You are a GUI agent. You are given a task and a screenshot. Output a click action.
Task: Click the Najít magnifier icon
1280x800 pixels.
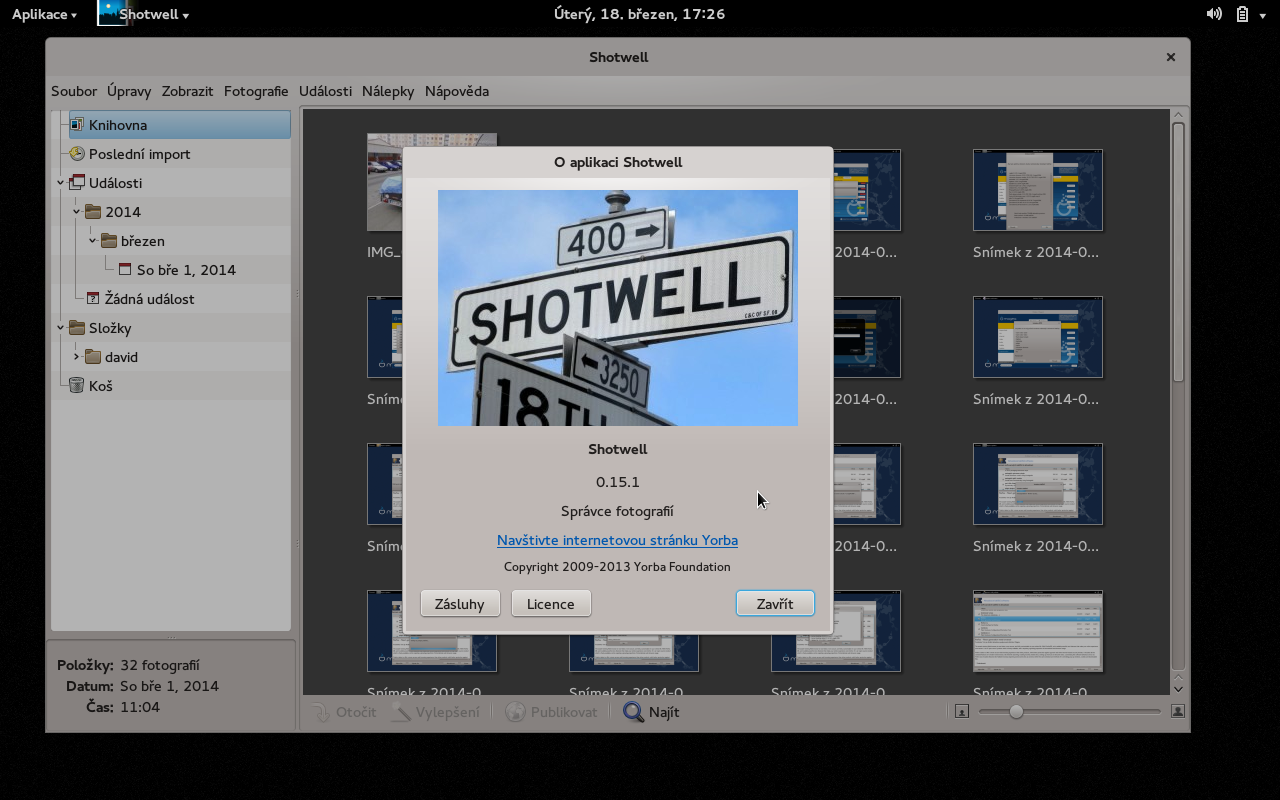[x=633, y=712]
